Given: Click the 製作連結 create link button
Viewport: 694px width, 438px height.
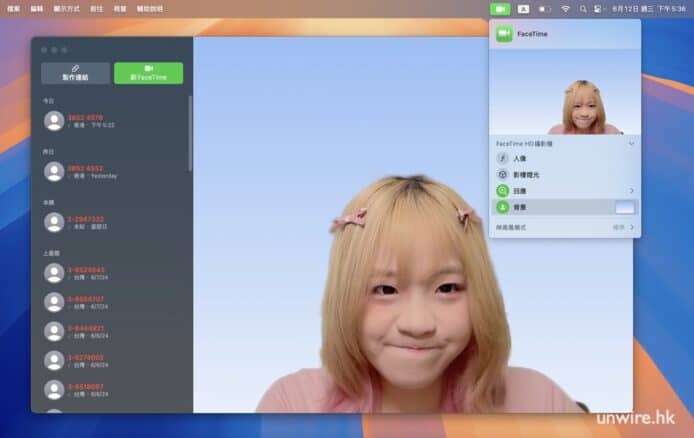Looking at the screenshot, I should point(75,73).
